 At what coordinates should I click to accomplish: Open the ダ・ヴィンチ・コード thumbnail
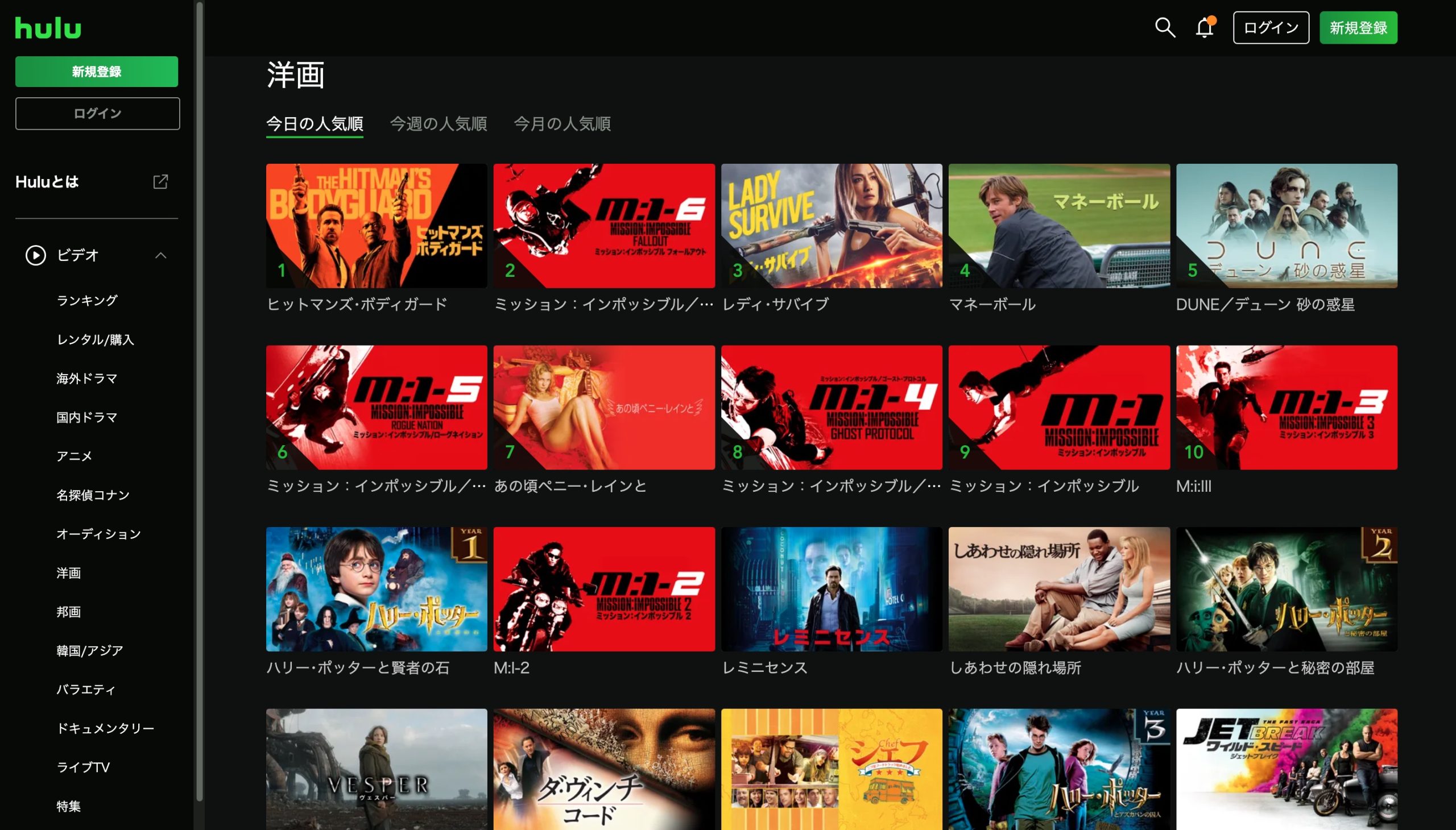tap(604, 770)
